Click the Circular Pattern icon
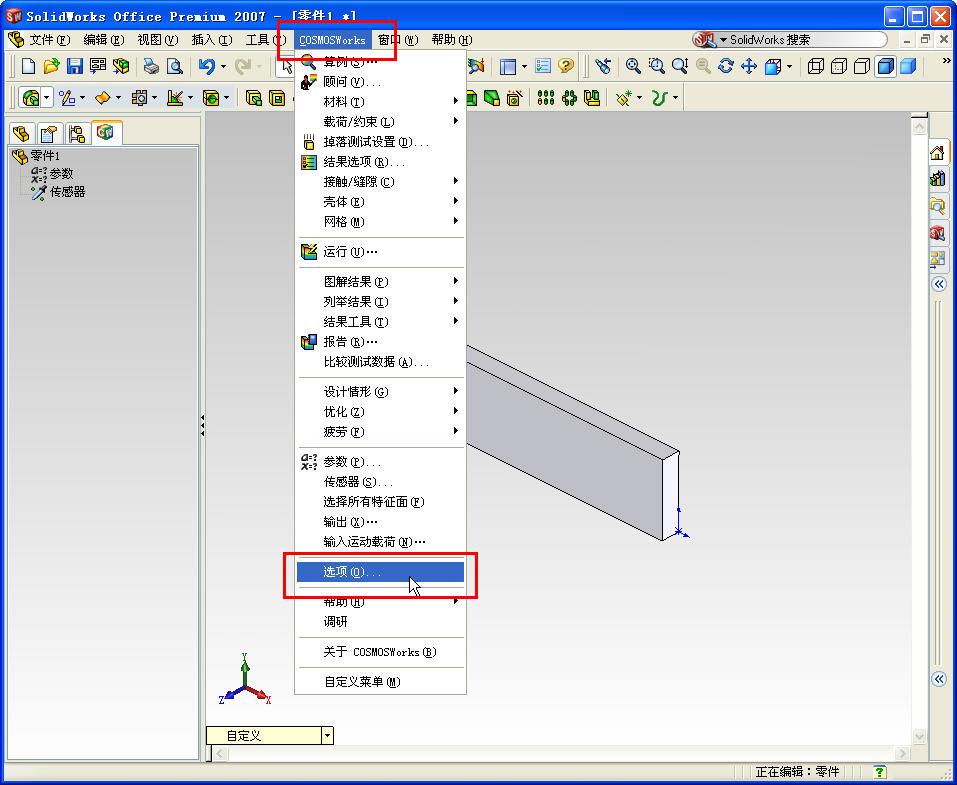 point(569,98)
